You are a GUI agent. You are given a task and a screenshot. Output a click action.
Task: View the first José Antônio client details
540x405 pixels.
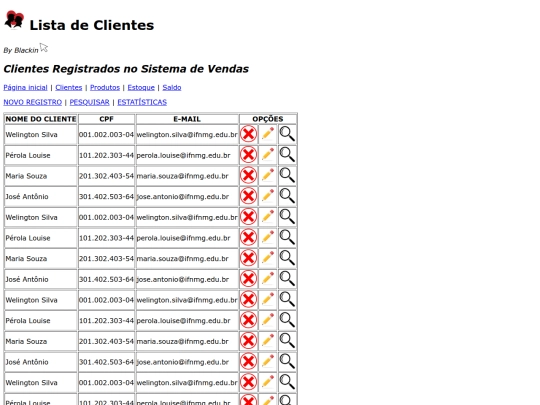(x=287, y=196)
